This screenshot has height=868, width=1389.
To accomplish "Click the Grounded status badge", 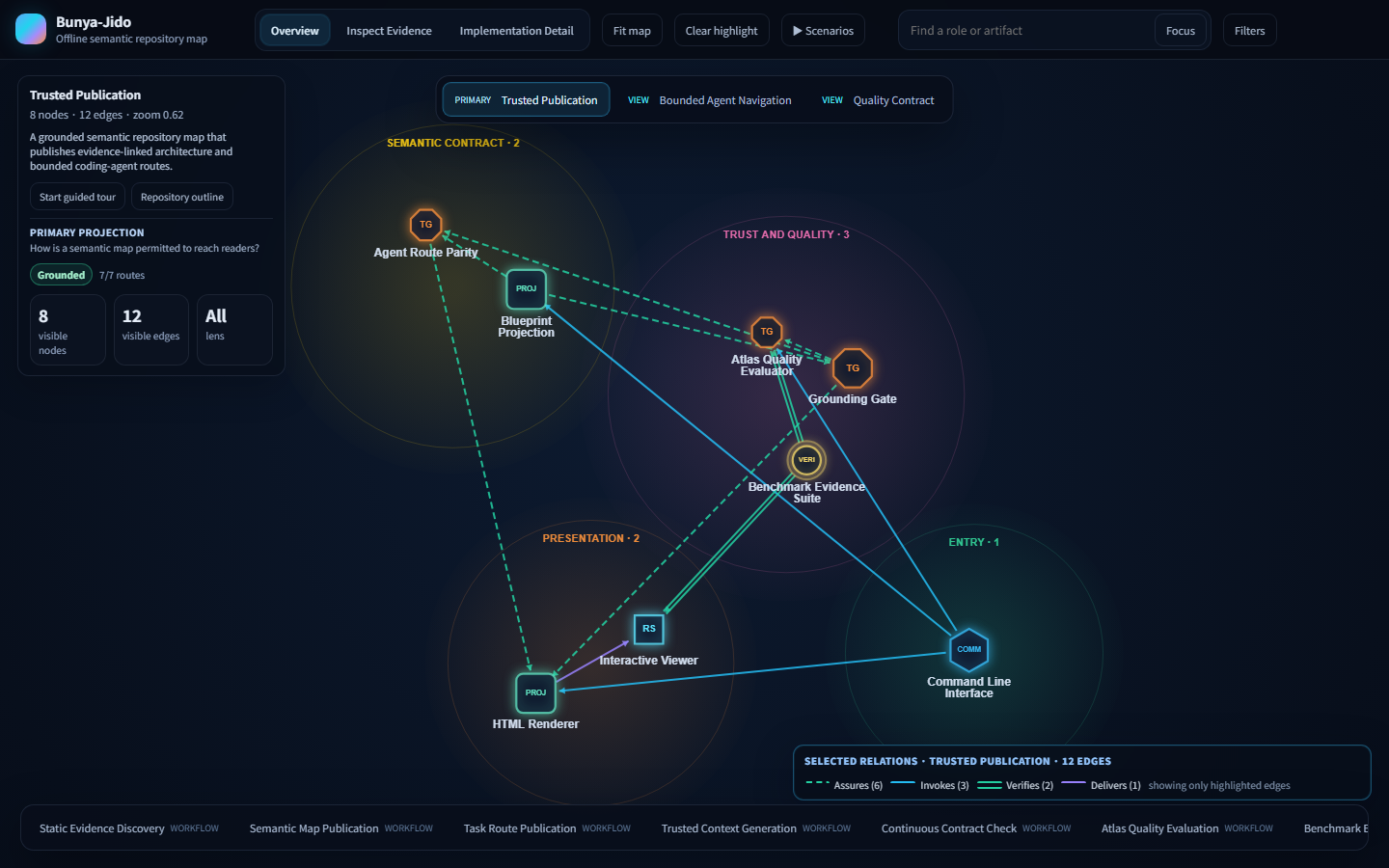I will [61, 275].
